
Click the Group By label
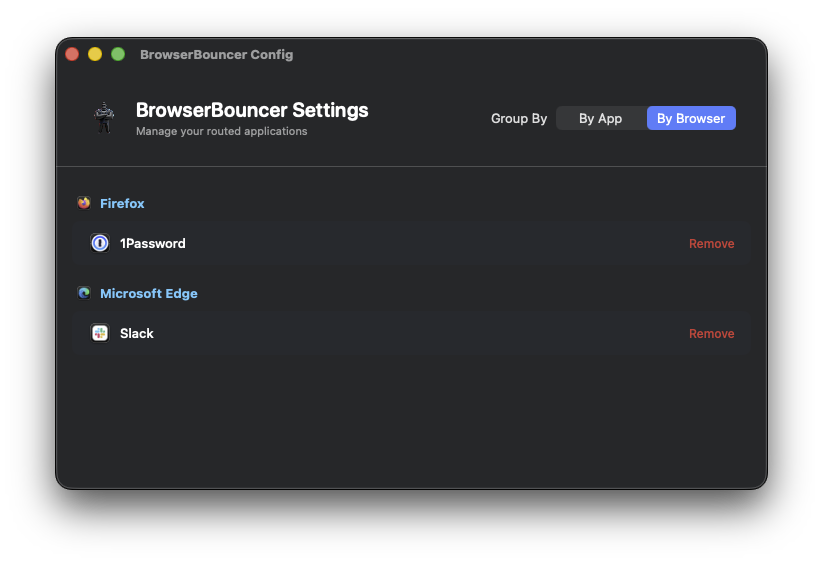click(x=519, y=119)
